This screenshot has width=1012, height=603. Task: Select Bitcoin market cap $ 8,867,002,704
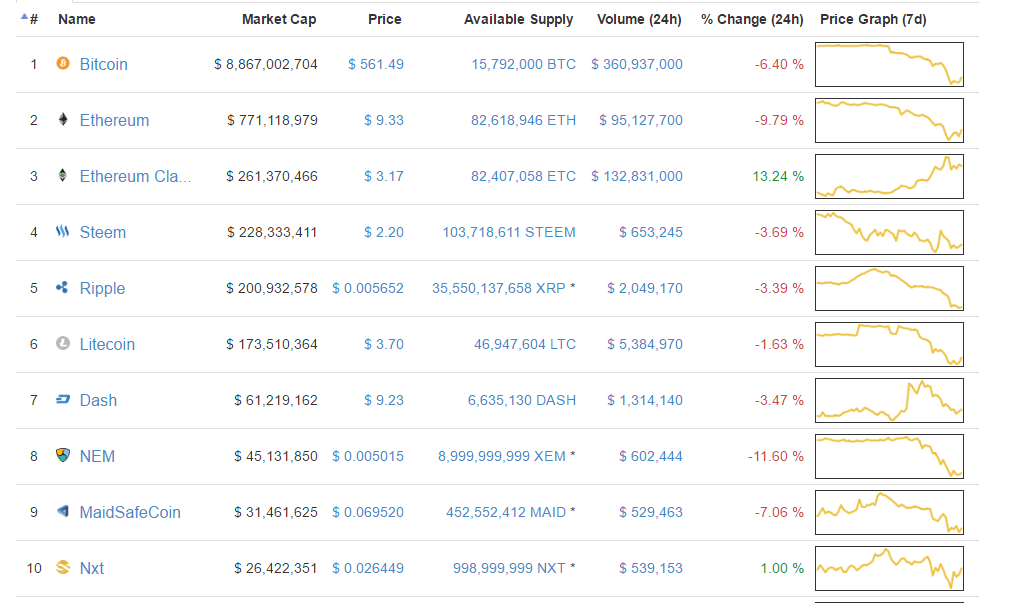(x=266, y=65)
